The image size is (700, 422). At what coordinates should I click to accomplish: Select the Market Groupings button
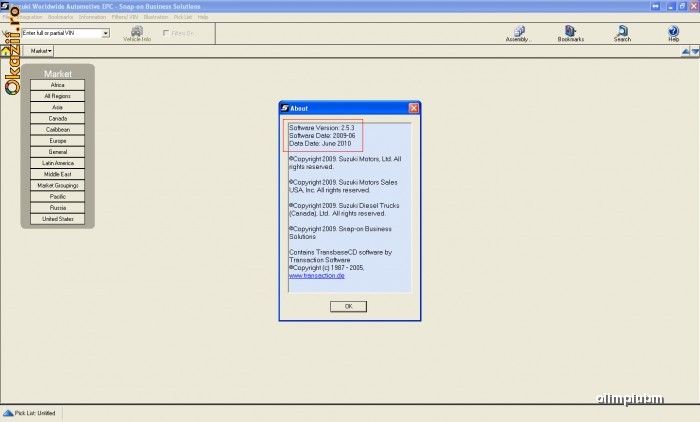(58, 185)
